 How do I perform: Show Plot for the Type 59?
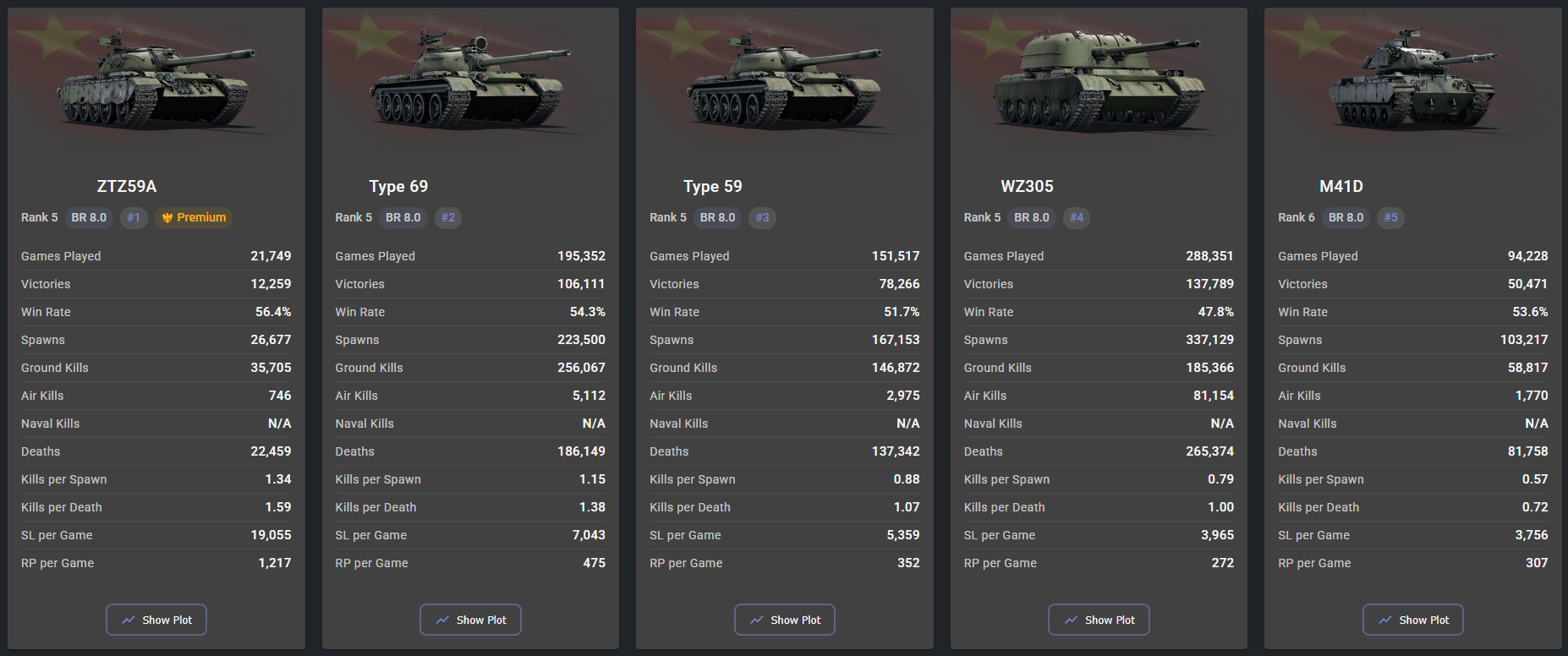[x=785, y=620]
